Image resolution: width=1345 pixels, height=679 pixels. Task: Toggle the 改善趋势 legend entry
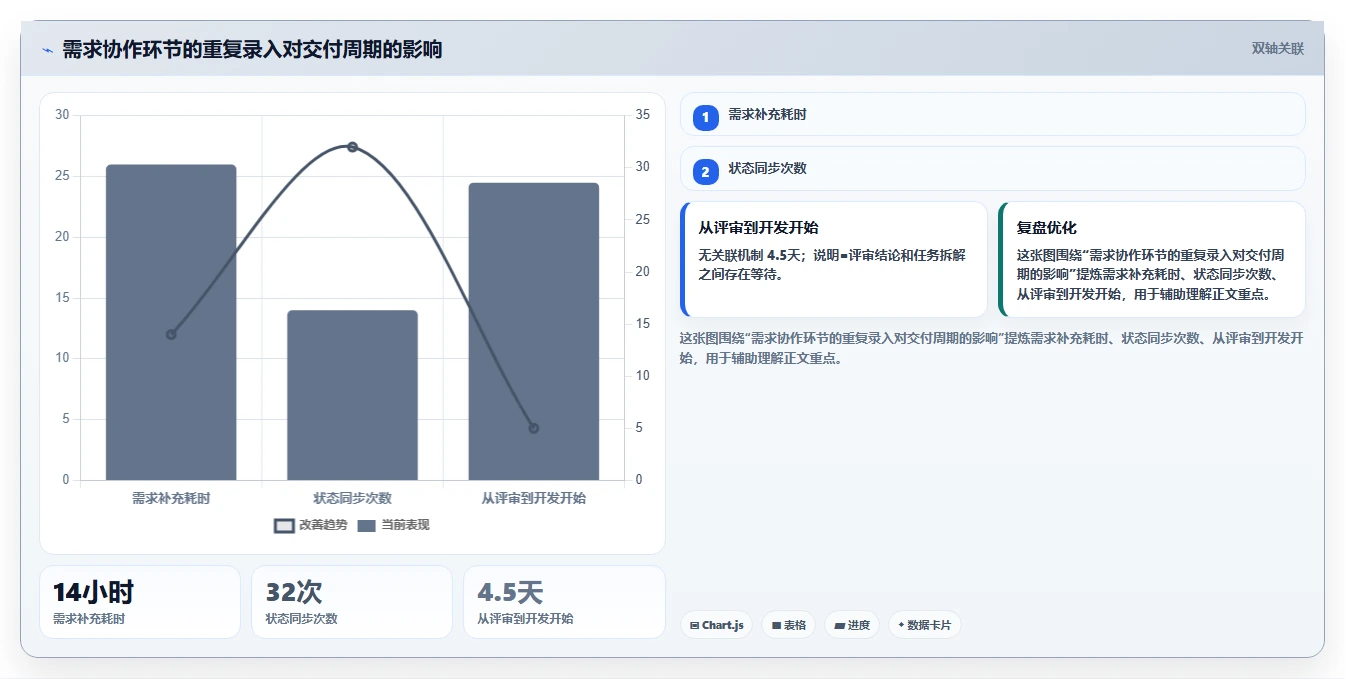[311, 525]
